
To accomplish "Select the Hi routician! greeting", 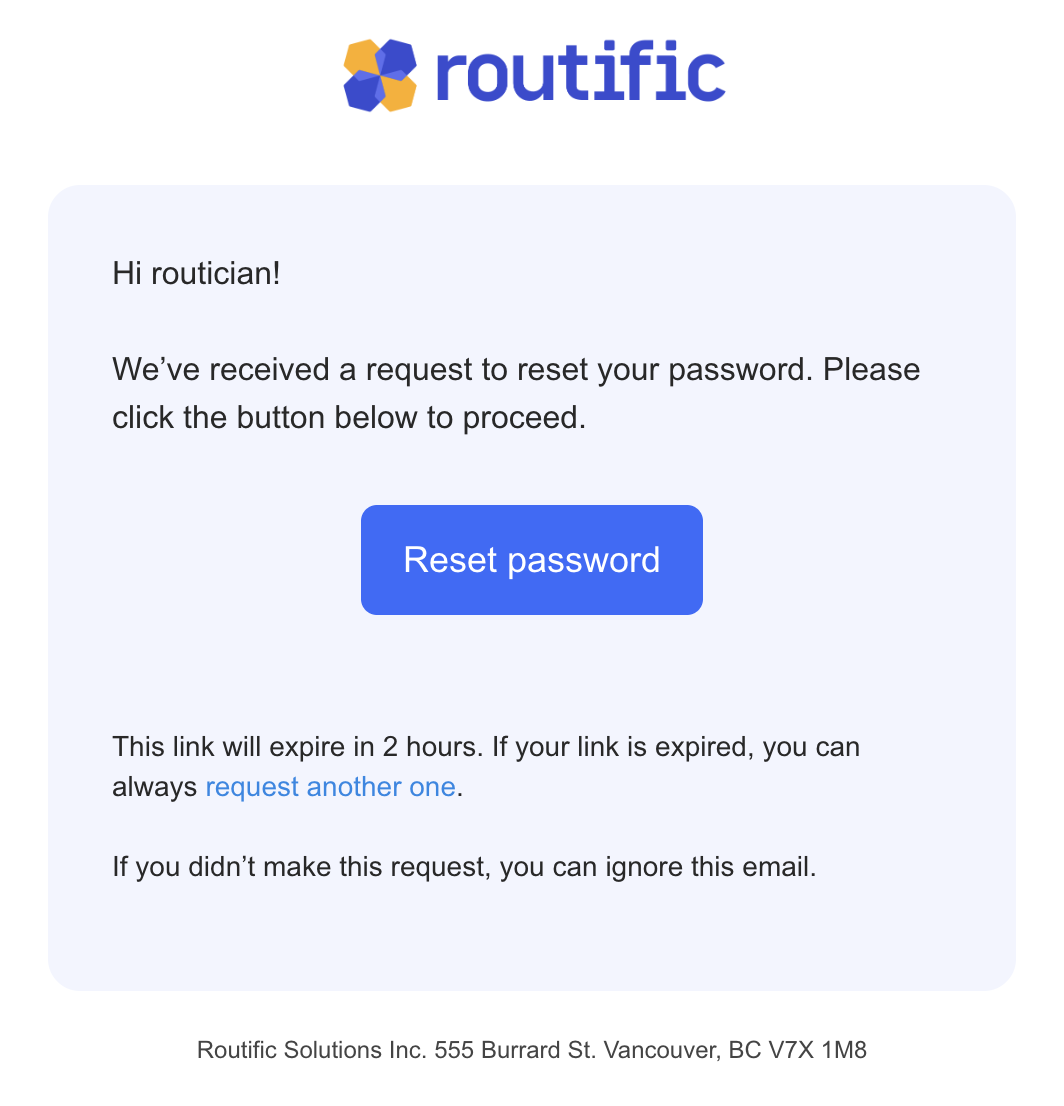I will tap(196, 274).
